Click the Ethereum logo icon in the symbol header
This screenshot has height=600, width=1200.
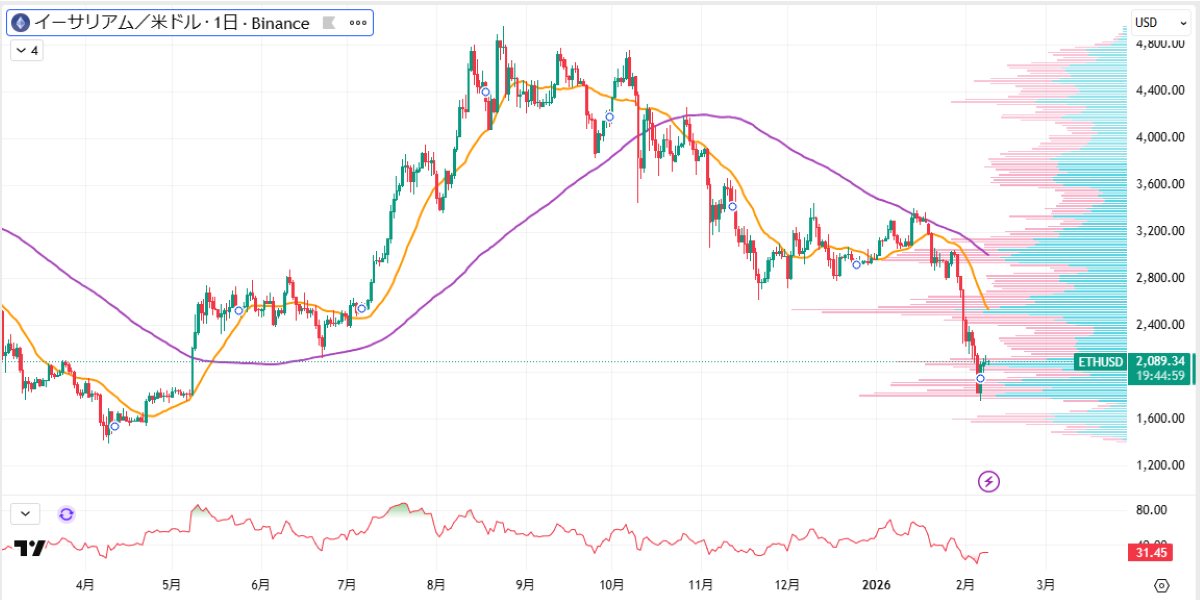(19, 23)
